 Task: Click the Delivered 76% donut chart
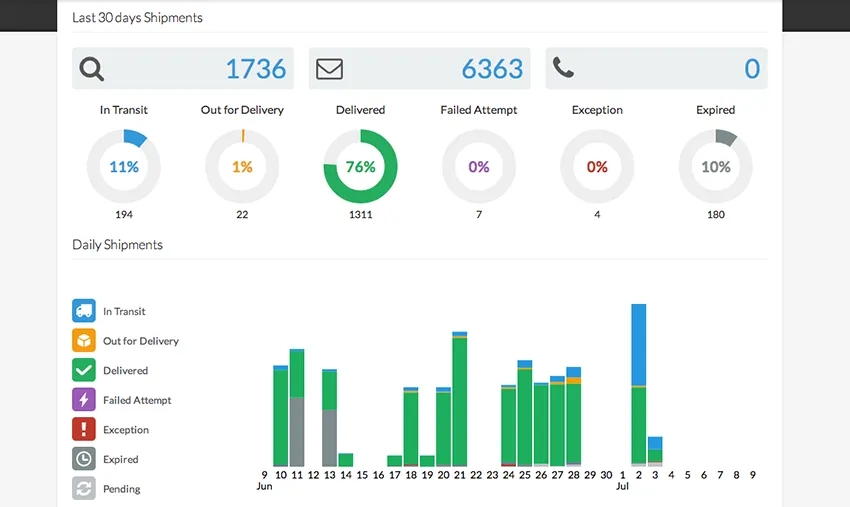tap(360, 166)
